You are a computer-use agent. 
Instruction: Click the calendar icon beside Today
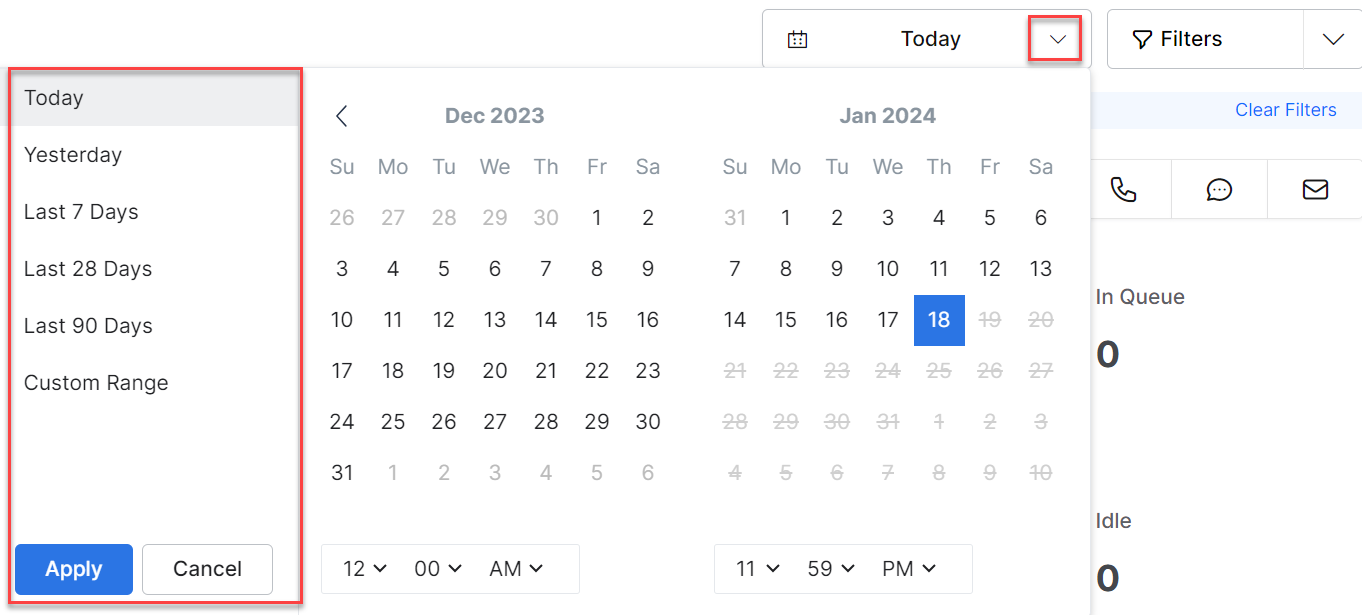tap(797, 40)
